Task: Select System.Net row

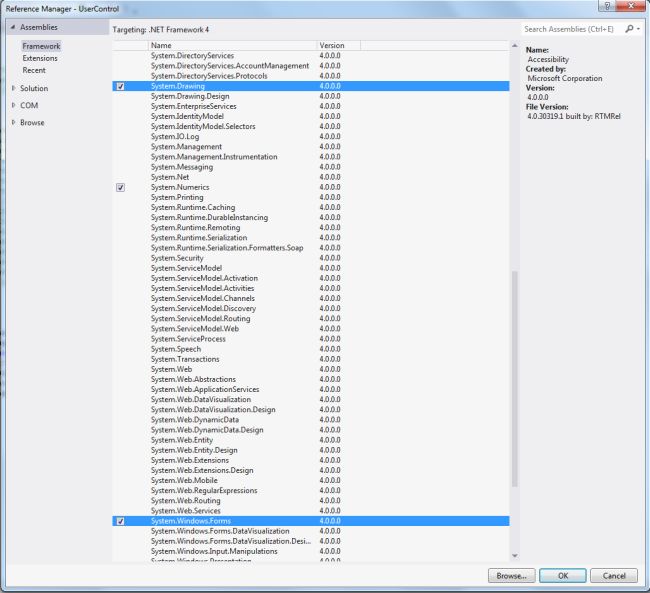Action: (x=310, y=177)
